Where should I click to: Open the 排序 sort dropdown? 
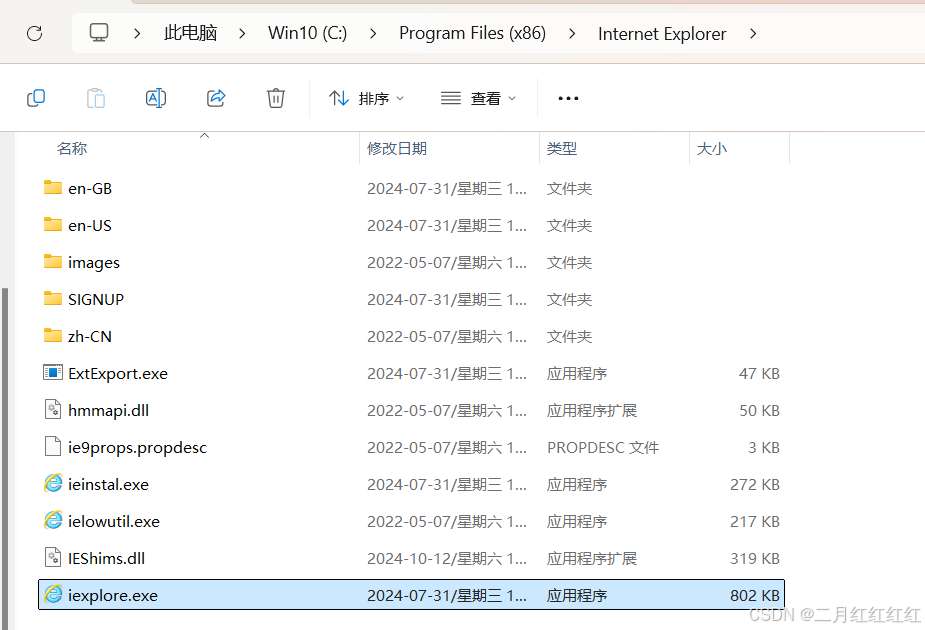366,98
